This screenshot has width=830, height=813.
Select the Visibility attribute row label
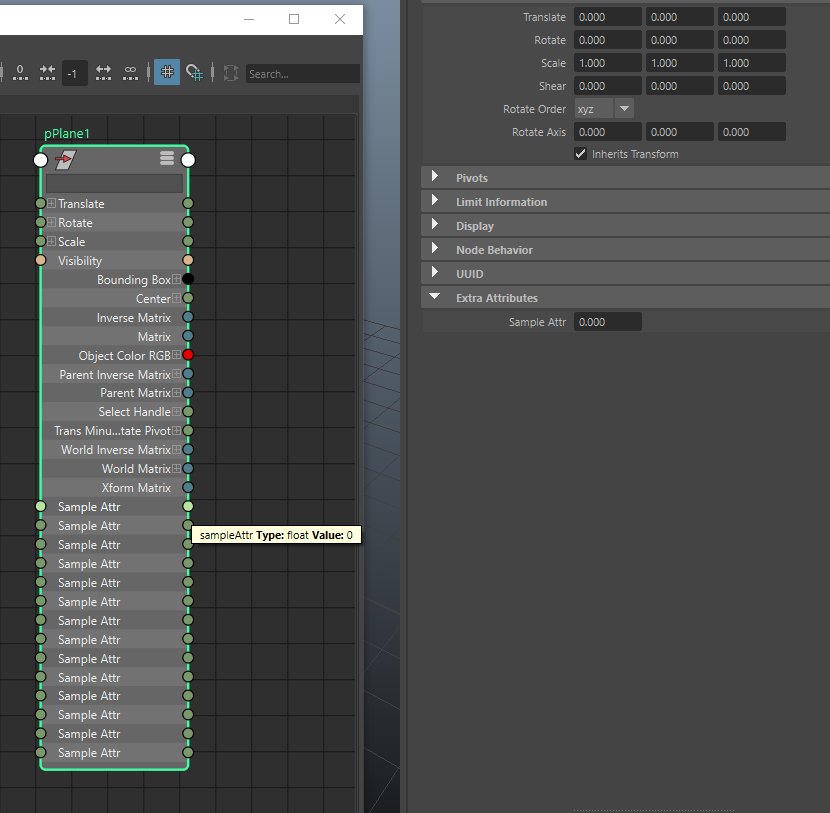(80, 261)
